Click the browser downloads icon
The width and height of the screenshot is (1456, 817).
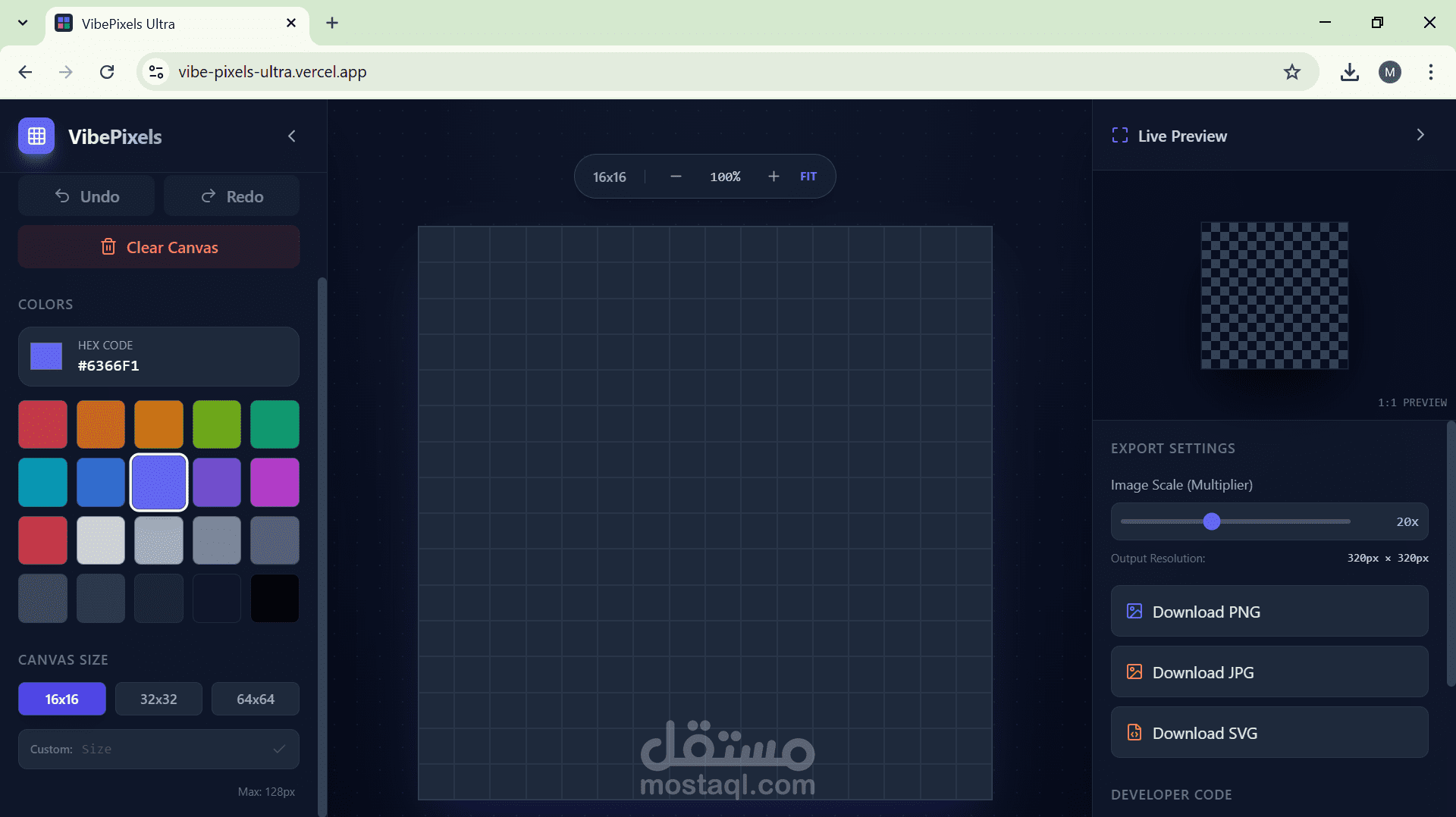(1349, 71)
